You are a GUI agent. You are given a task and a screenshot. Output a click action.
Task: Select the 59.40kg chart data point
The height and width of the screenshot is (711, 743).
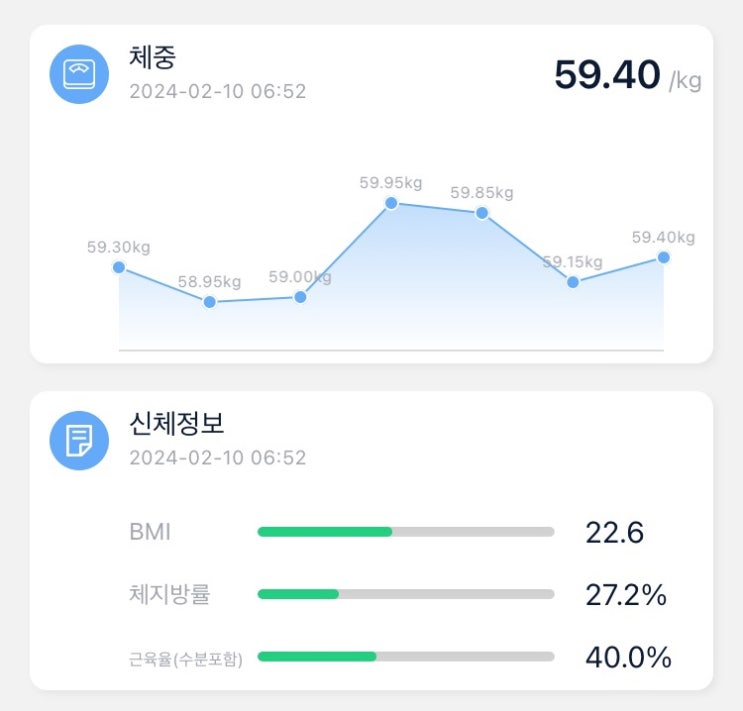click(663, 257)
